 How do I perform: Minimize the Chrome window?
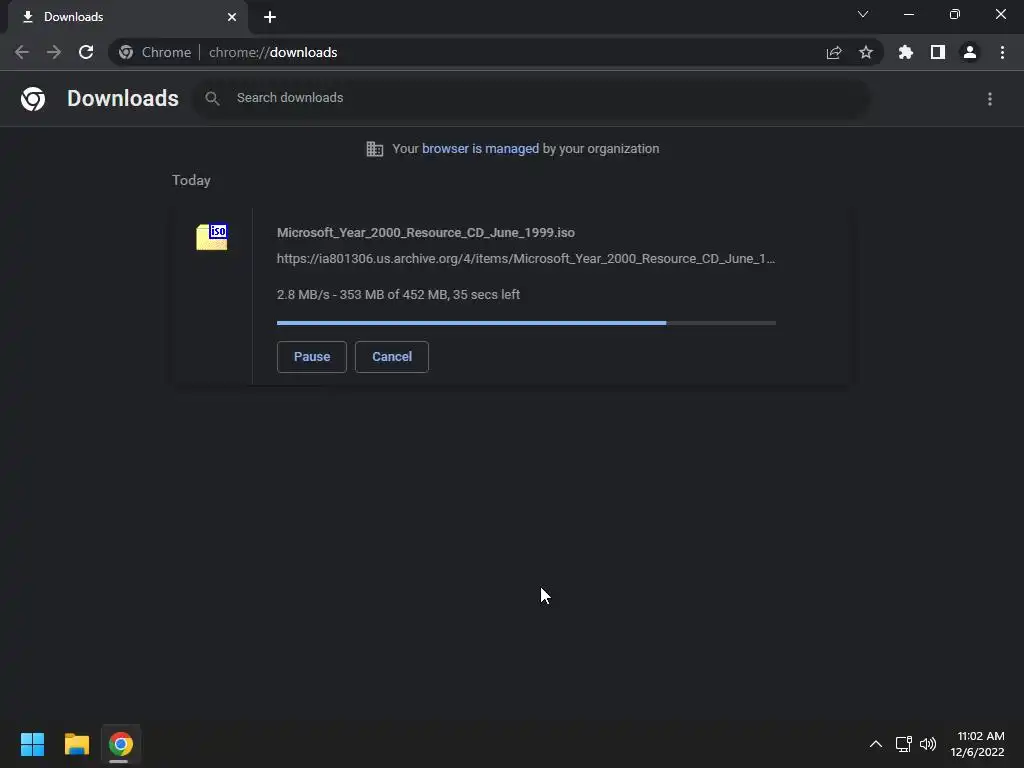coord(908,14)
